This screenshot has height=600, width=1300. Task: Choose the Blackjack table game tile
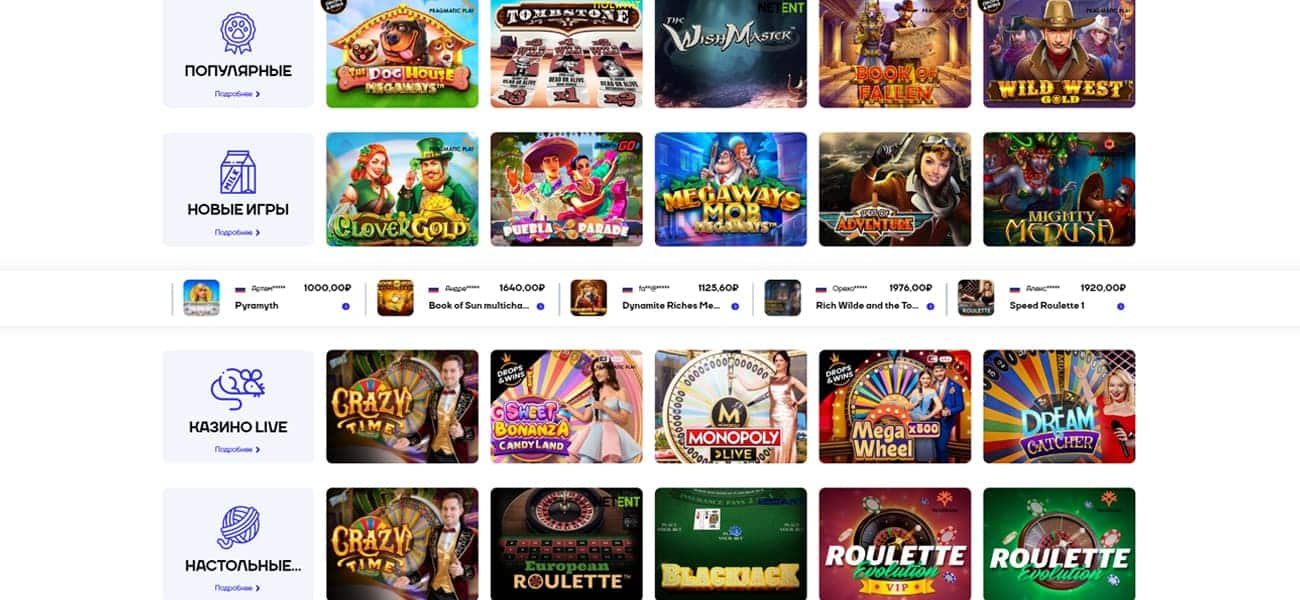tap(731, 544)
